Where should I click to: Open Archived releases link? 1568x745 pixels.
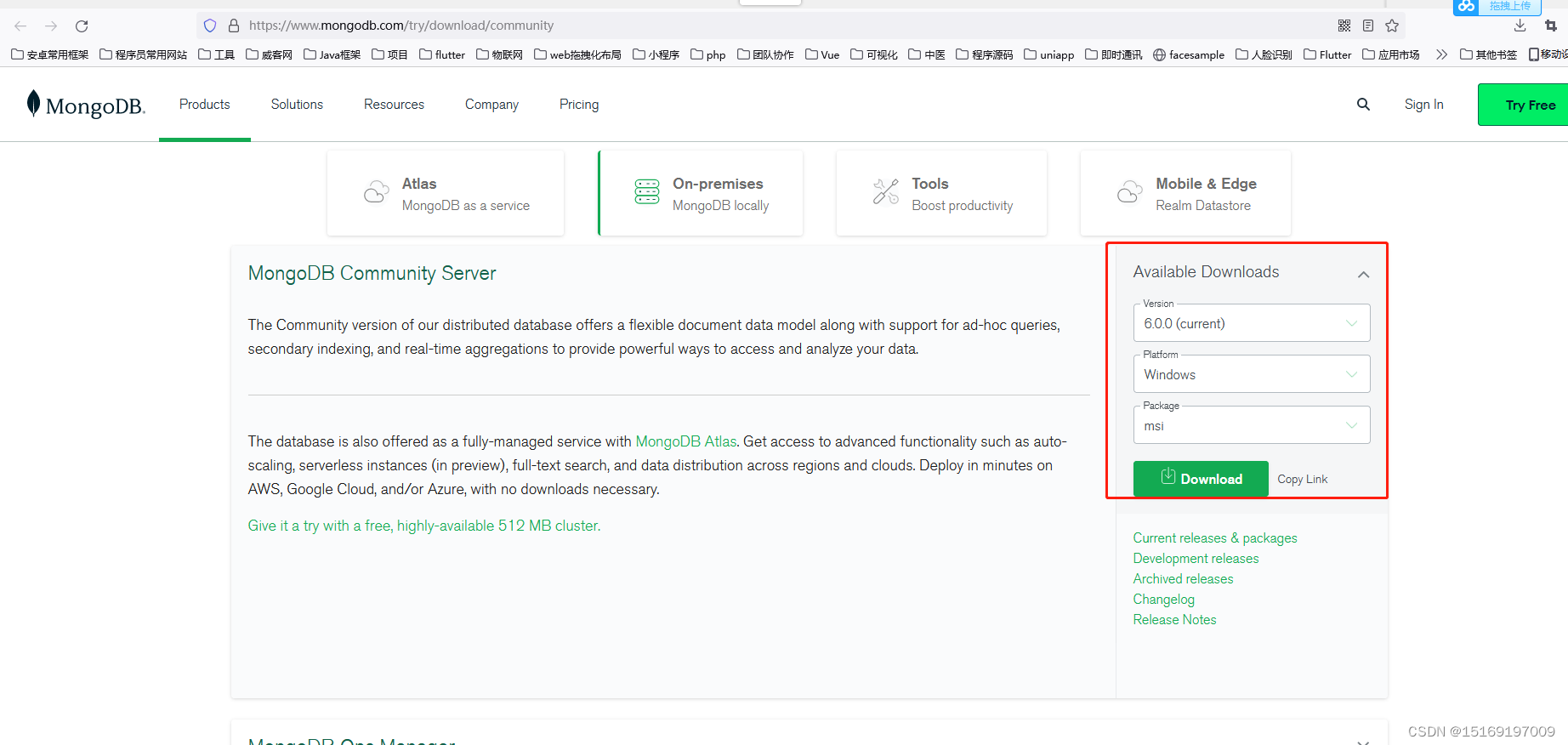point(1183,578)
